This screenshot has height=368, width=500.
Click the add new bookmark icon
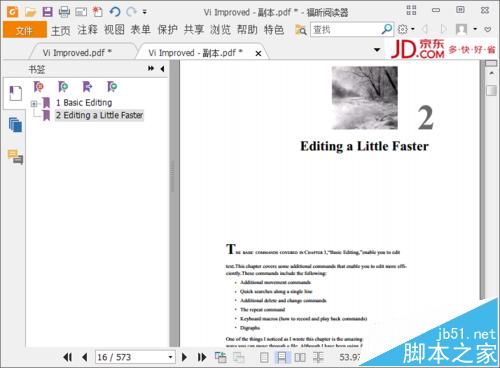tap(39, 87)
